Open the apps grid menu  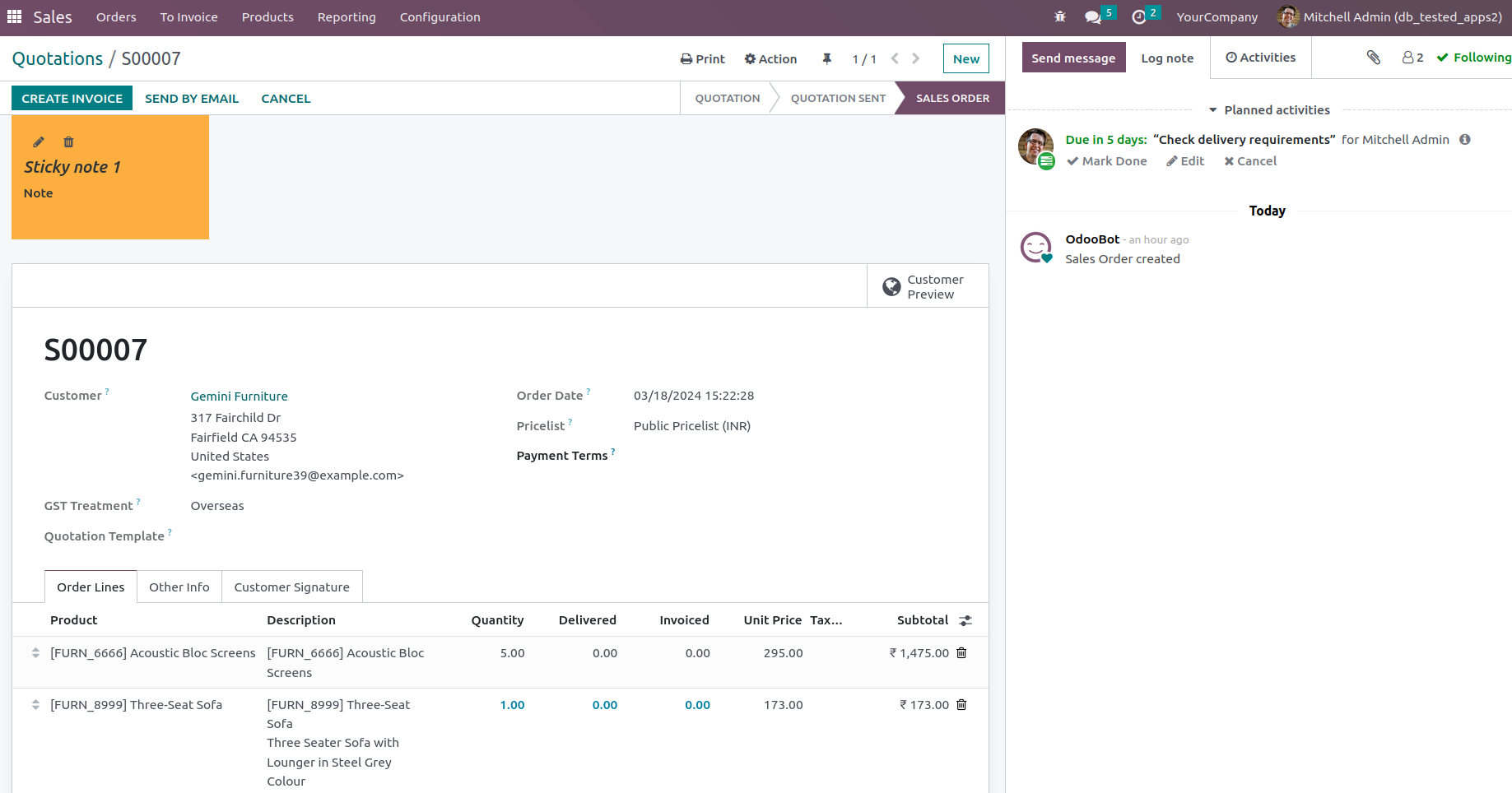tap(14, 16)
